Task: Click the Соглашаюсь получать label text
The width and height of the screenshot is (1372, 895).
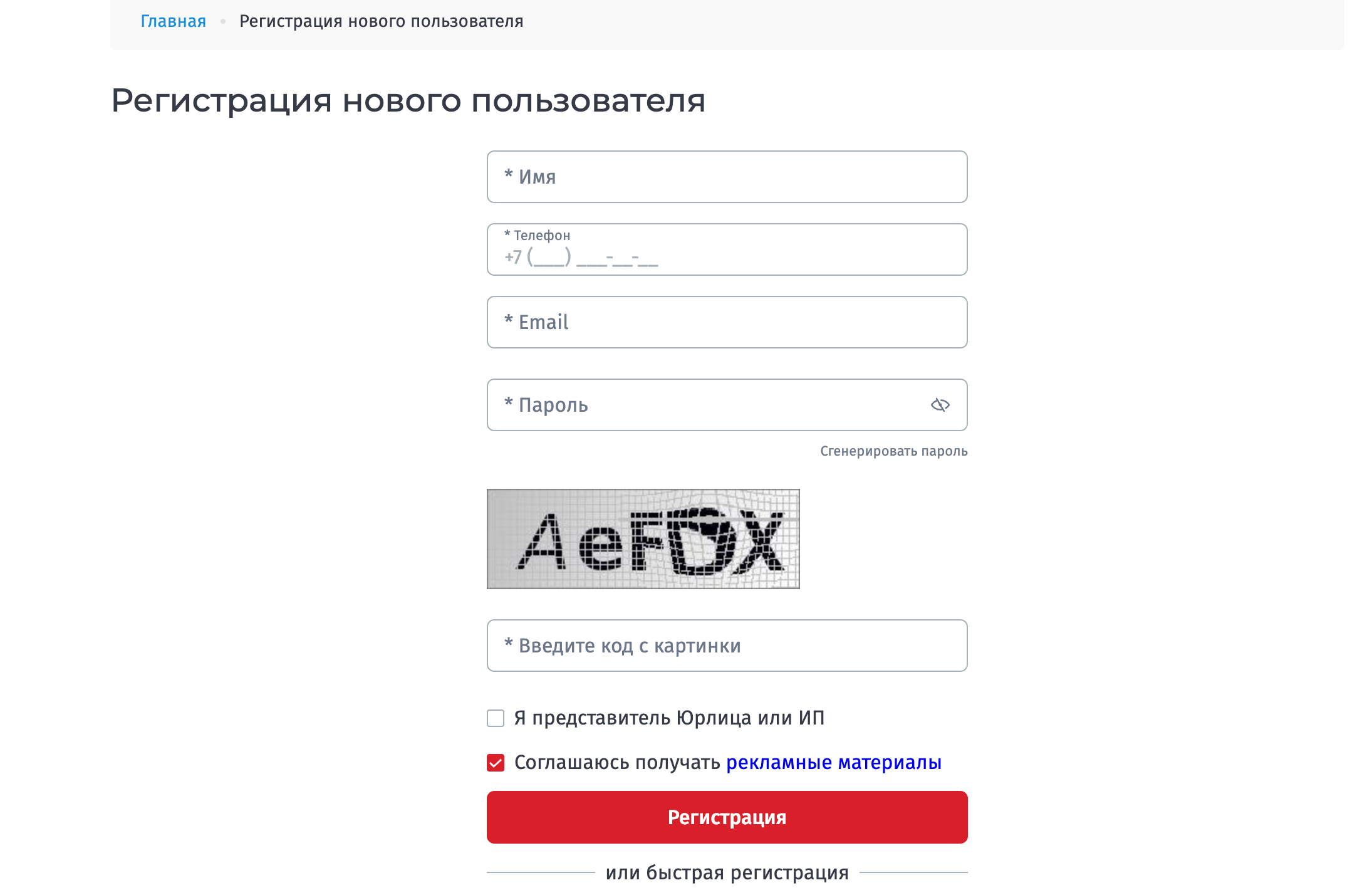Action: coord(617,763)
